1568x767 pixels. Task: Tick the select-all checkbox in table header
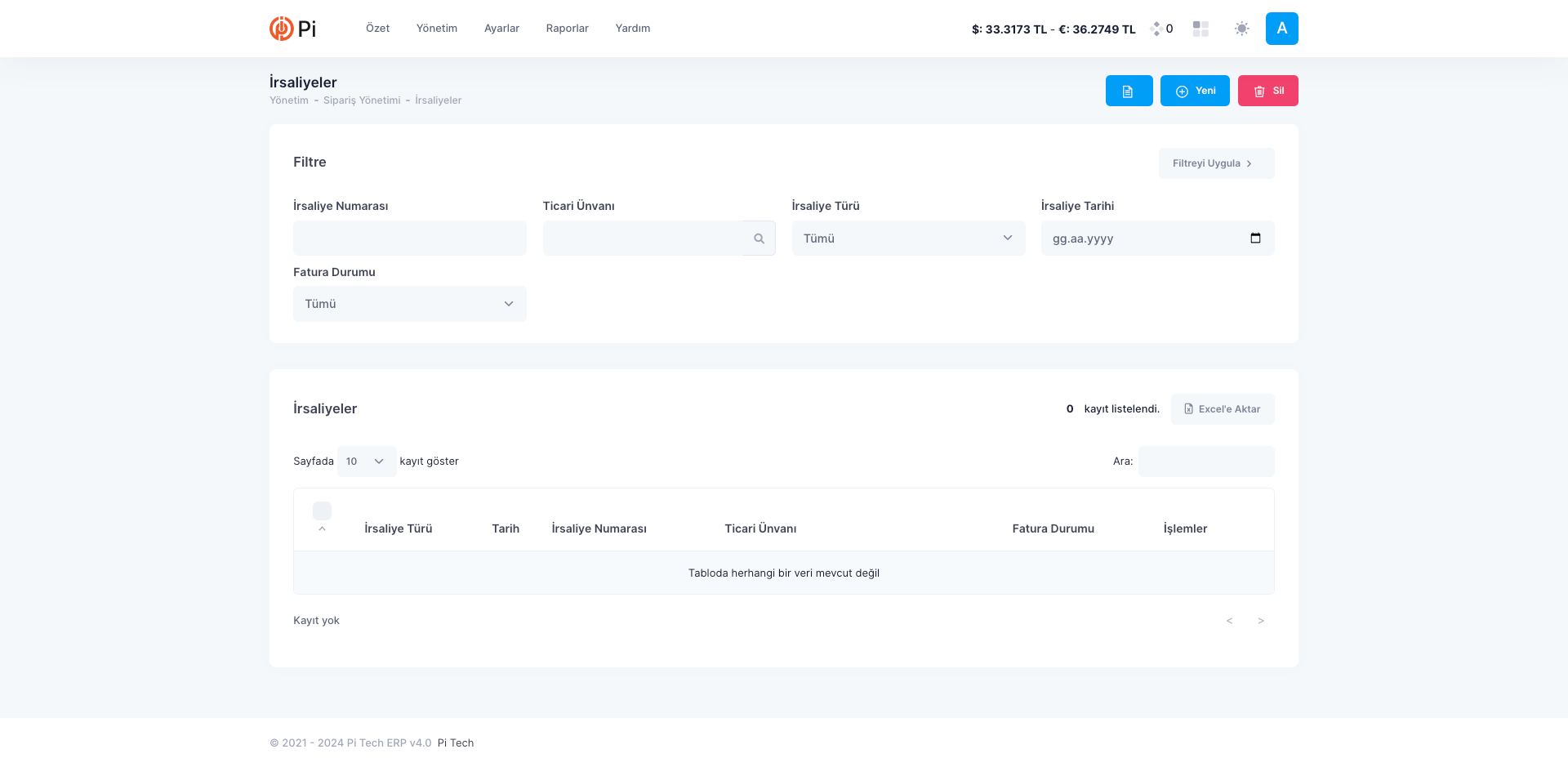click(323, 511)
